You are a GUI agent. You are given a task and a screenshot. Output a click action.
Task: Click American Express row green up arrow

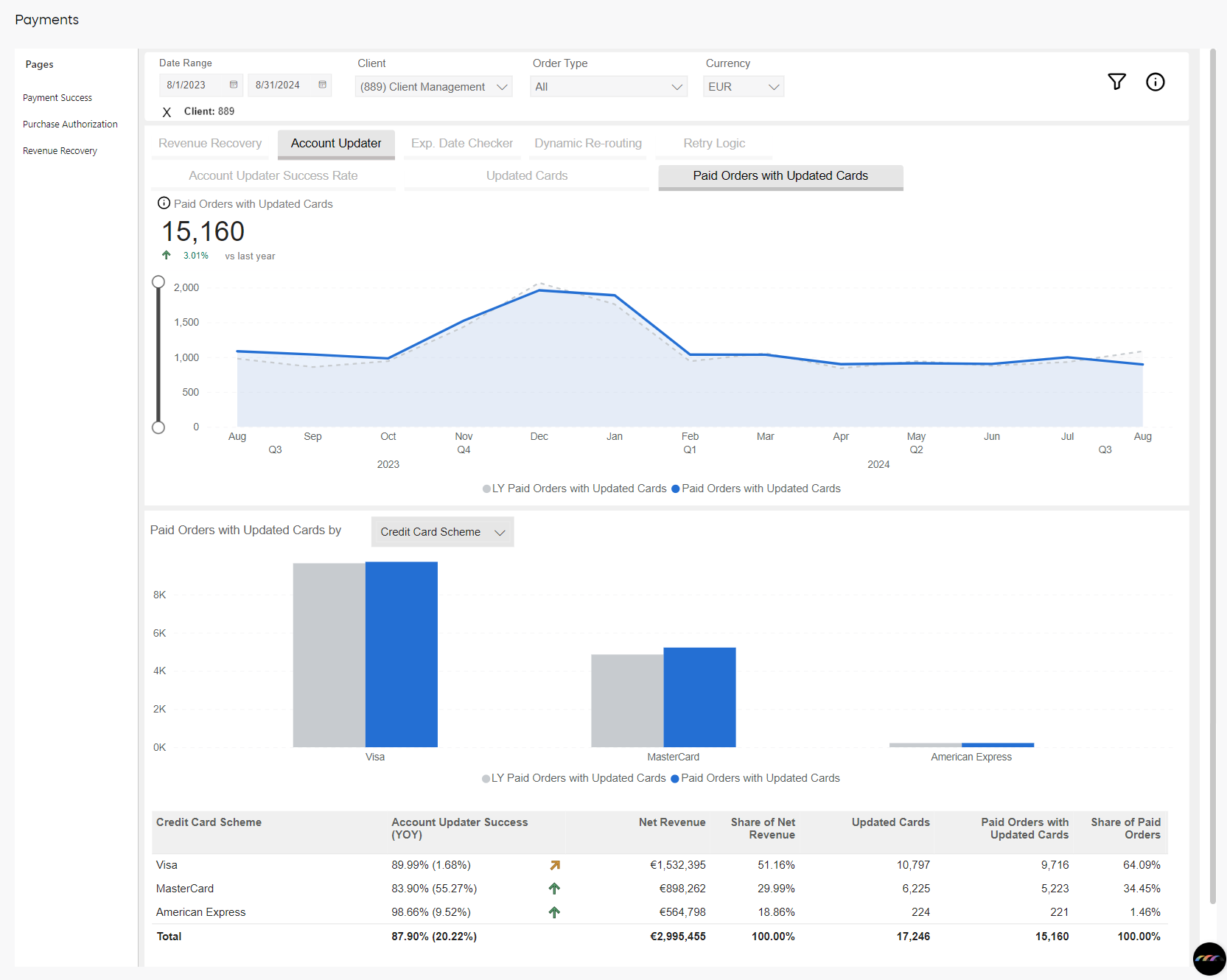coord(554,912)
